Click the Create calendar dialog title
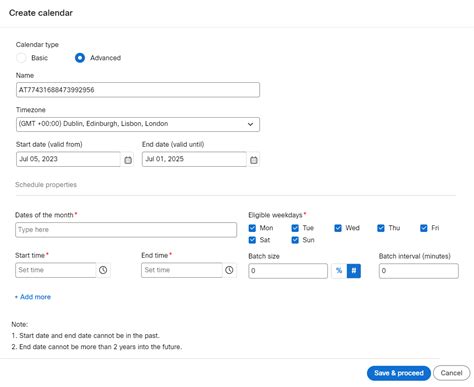474x387 pixels. [41, 13]
